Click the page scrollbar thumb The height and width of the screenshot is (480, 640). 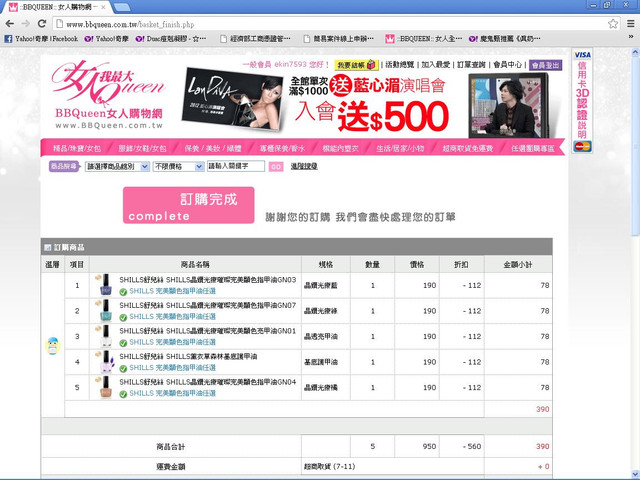click(635, 145)
